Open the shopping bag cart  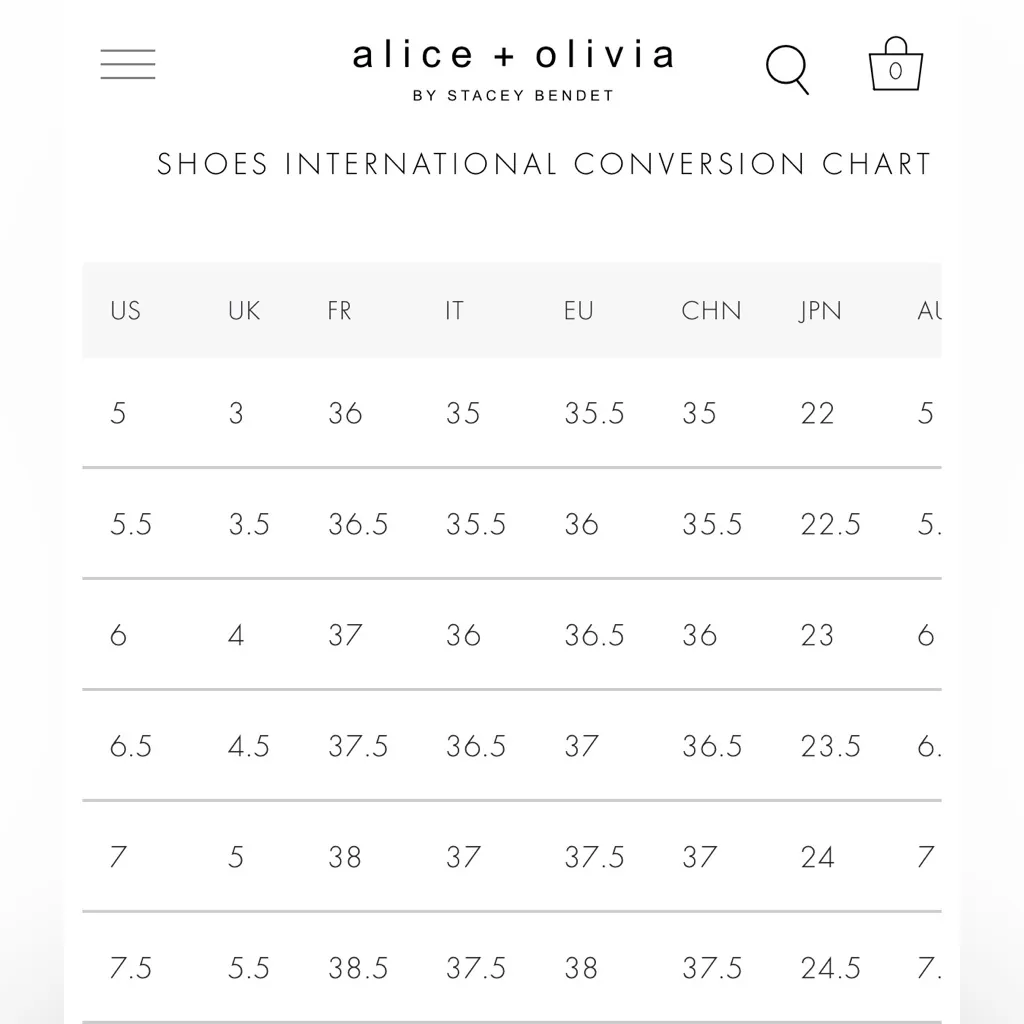(895, 66)
